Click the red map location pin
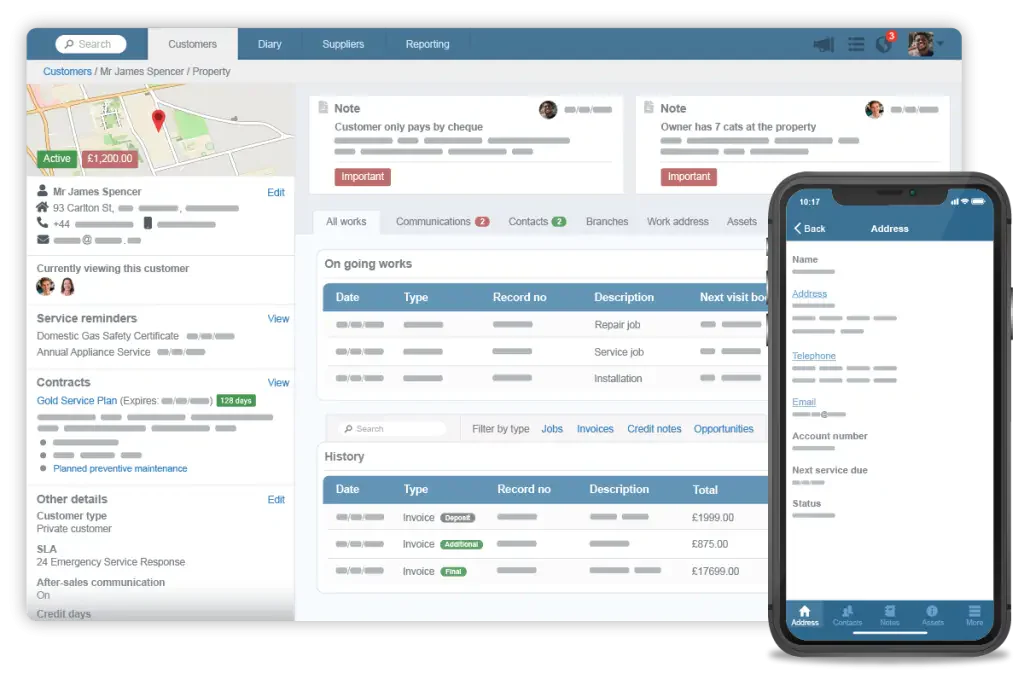Screen dimensions: 1024x679 (x=158, y=121)
